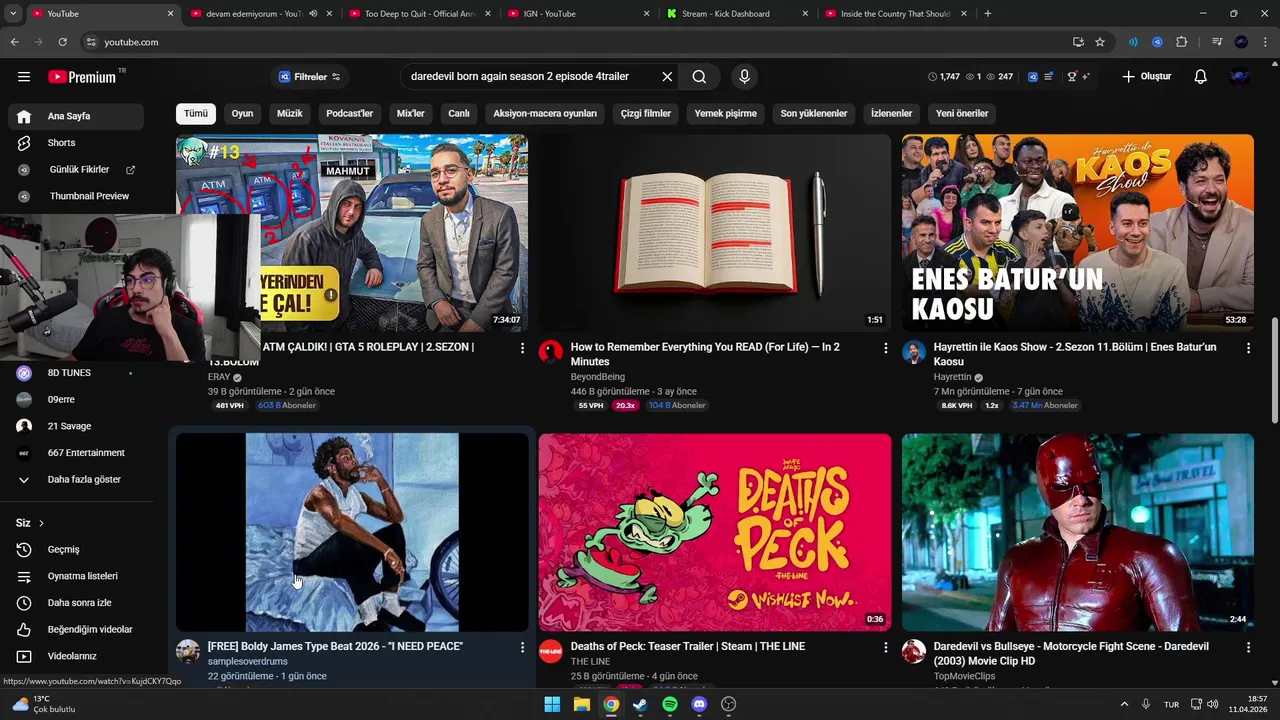Screen dimensions: 1280x720
Task: Open a new browser tab
Action: (988, 14)
